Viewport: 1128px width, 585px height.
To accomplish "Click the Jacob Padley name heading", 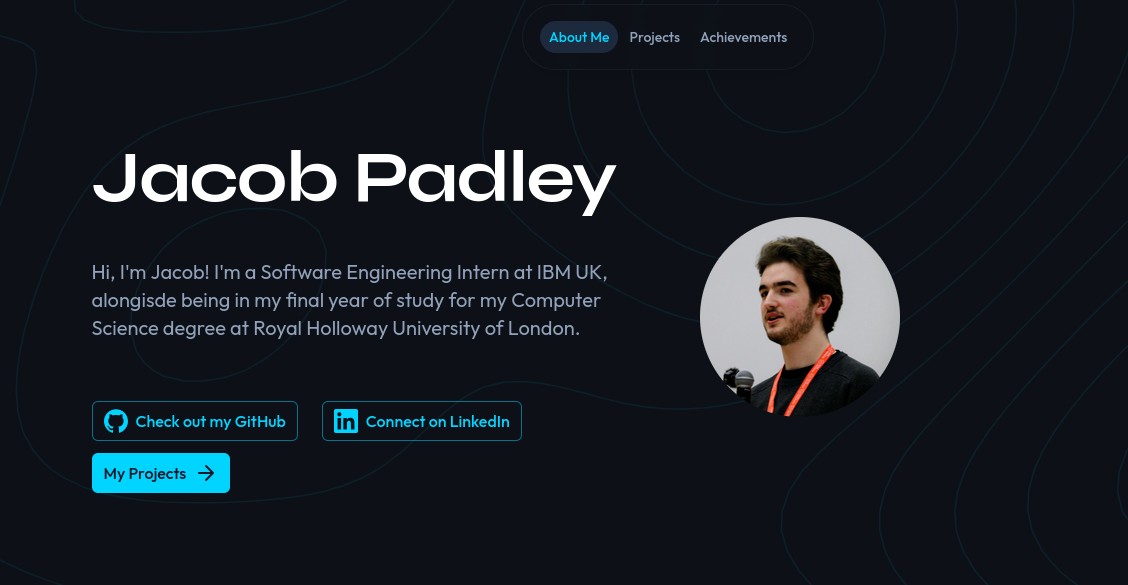I will pyautogui.click(x=353, y=178).
